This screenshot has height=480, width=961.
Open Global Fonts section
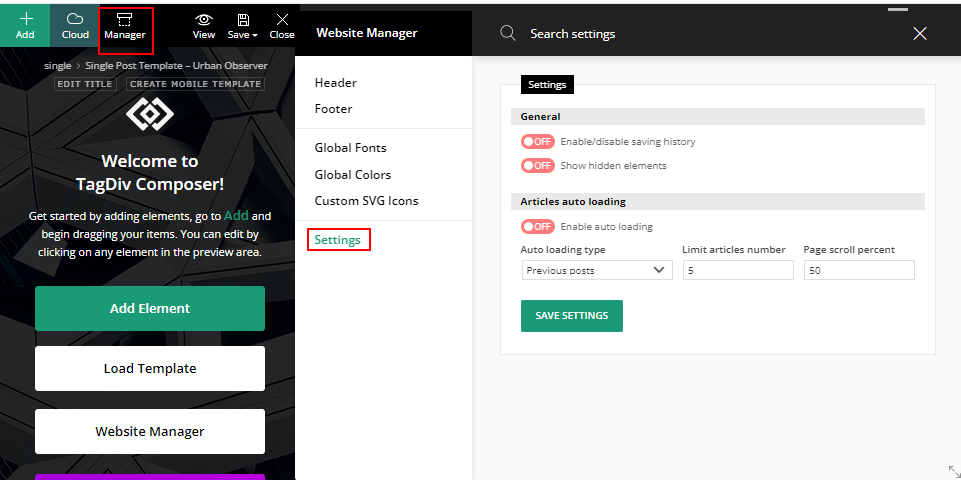point(351,148)
